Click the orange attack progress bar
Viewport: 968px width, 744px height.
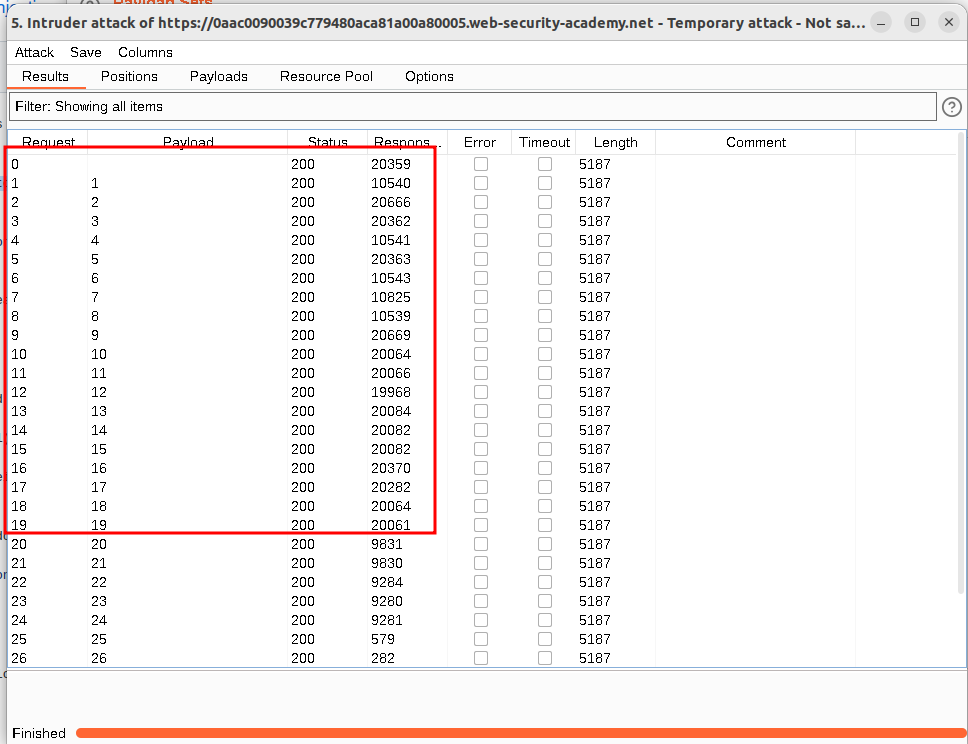pos(520,733)
